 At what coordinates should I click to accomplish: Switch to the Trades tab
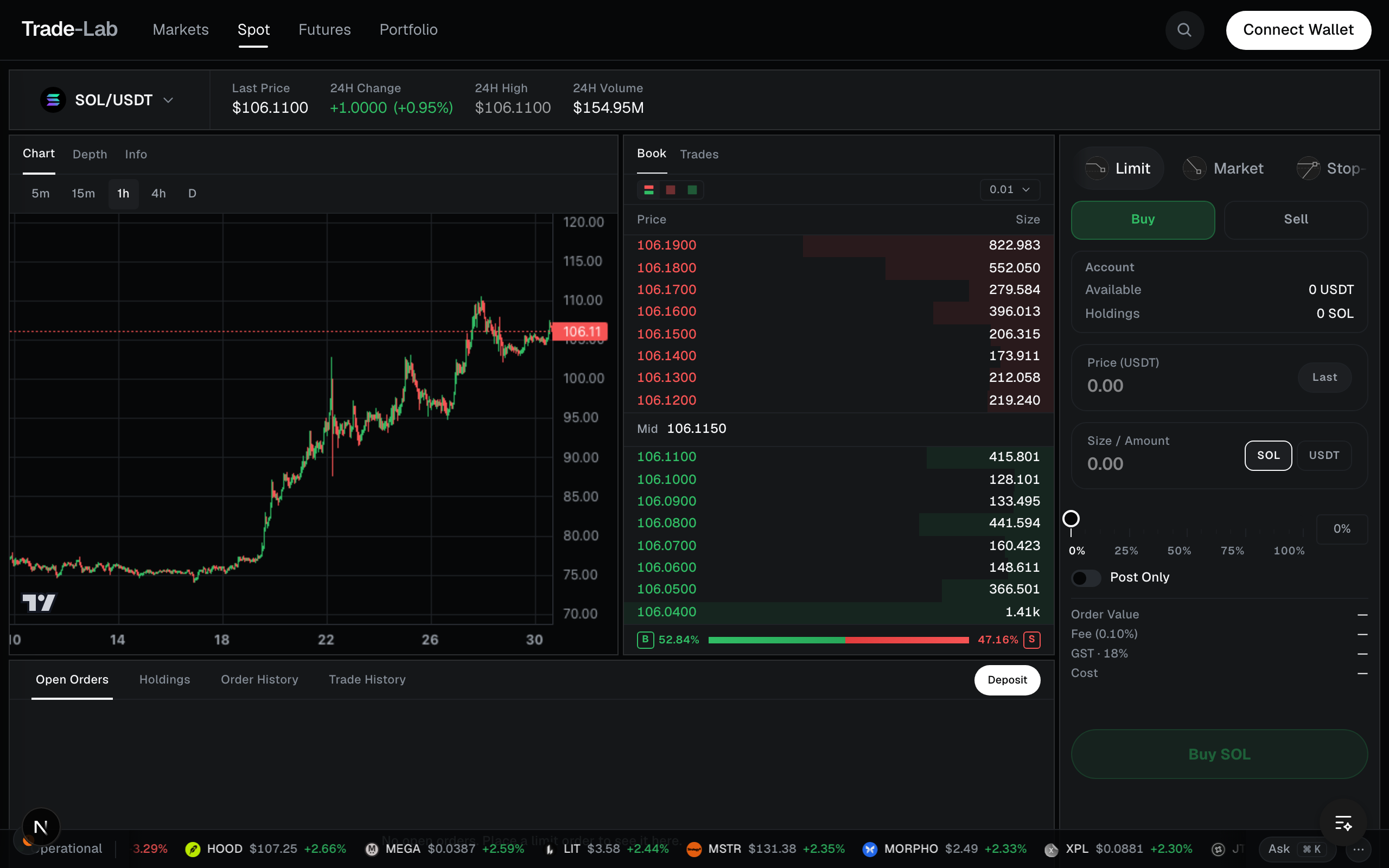click(699, 155)
